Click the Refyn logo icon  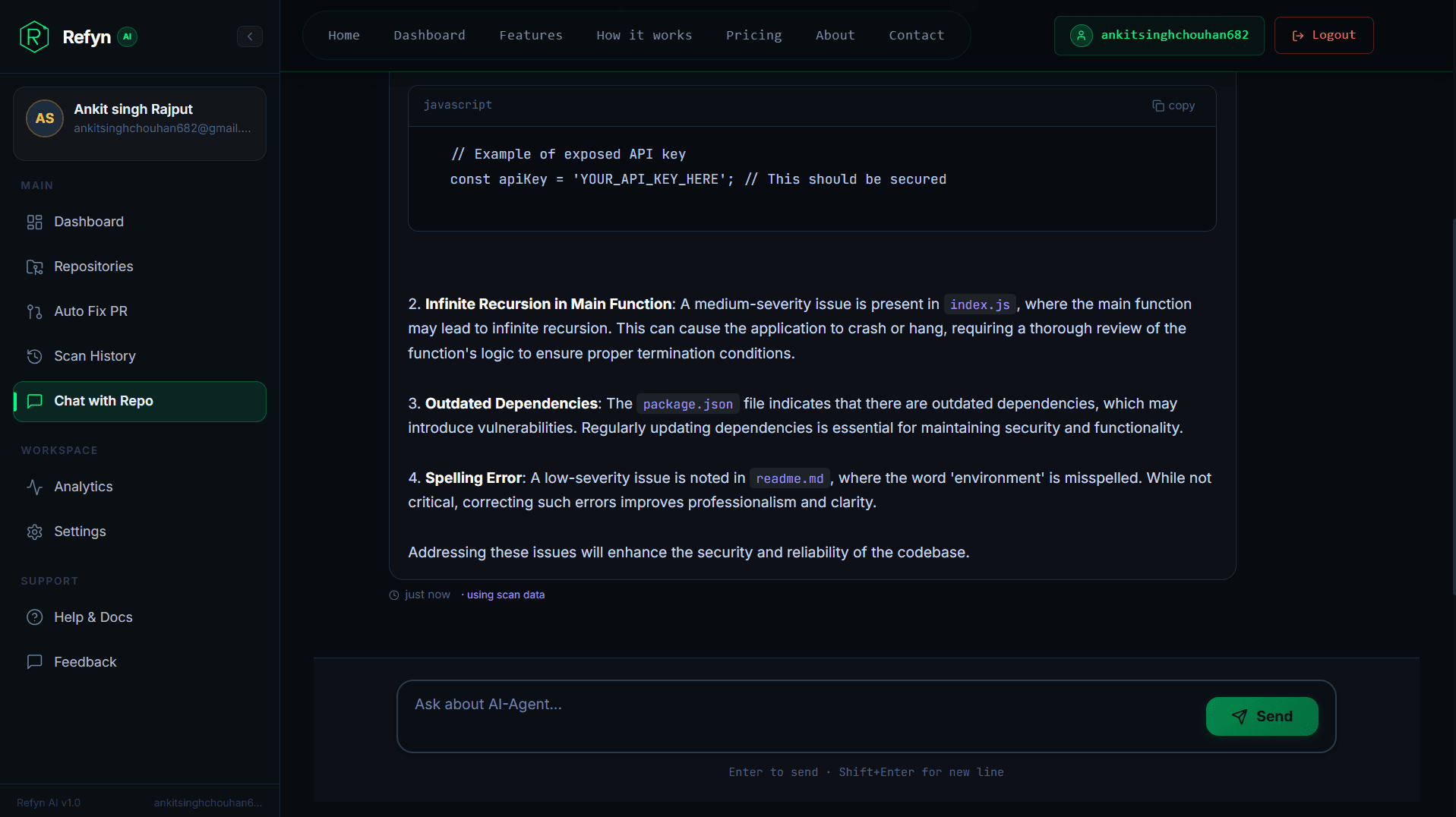[34, 36]
